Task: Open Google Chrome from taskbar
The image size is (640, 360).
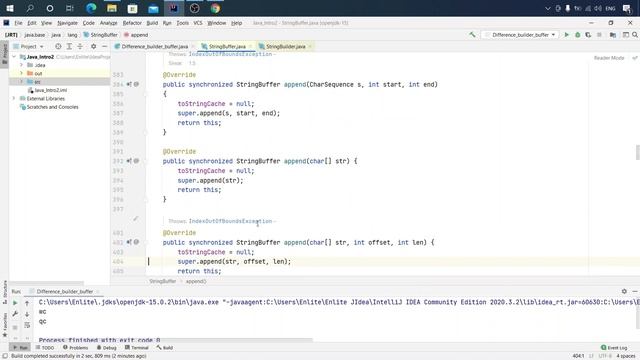Action: coord(215,8)
